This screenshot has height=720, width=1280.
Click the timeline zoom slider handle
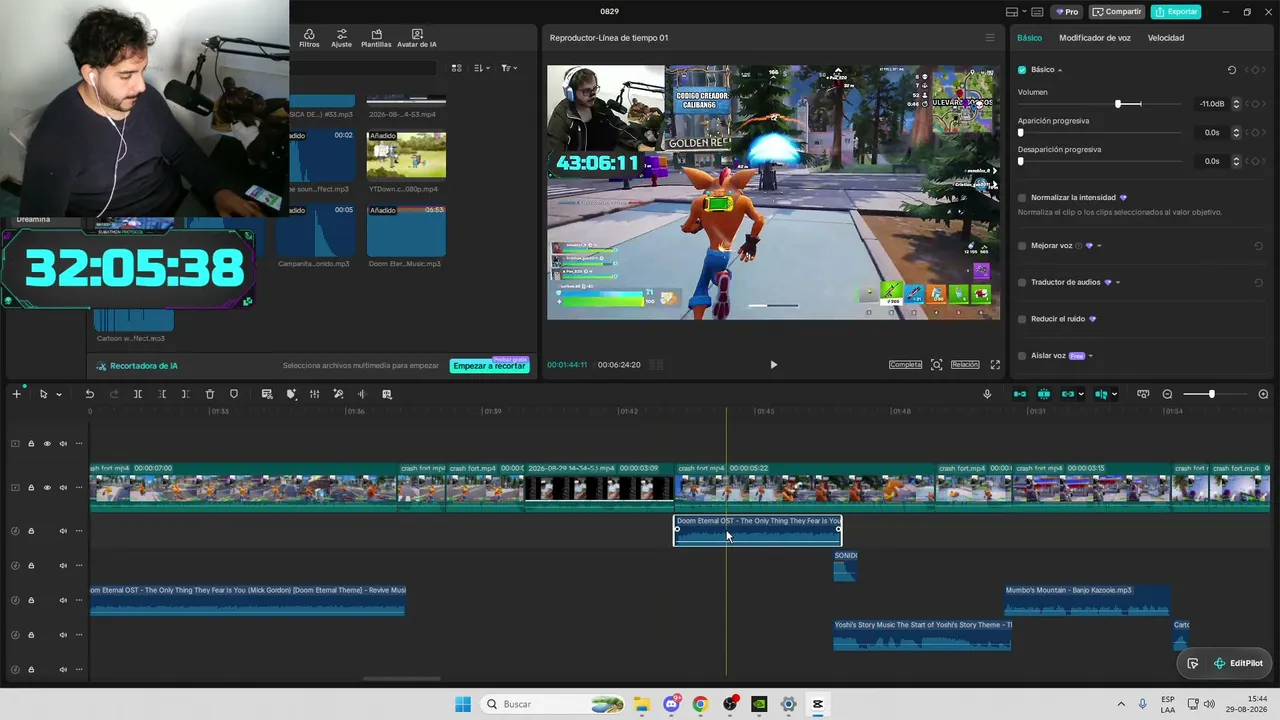(x=1211, y=394)
